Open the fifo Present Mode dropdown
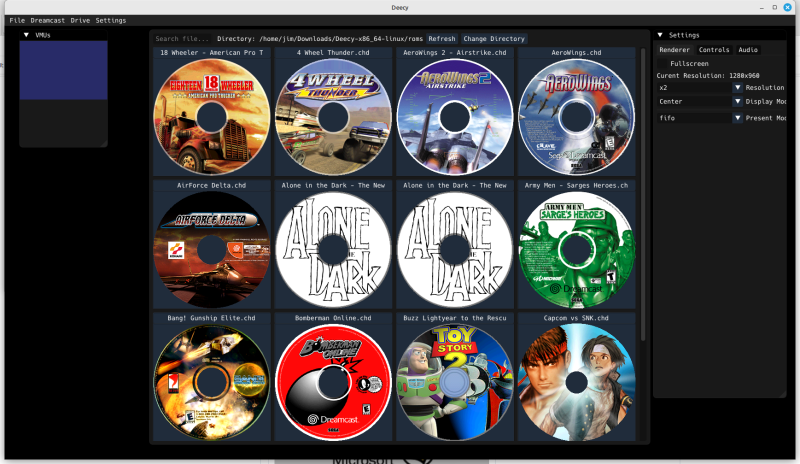This screenshot has height=464, width=800. pos(699,118)
